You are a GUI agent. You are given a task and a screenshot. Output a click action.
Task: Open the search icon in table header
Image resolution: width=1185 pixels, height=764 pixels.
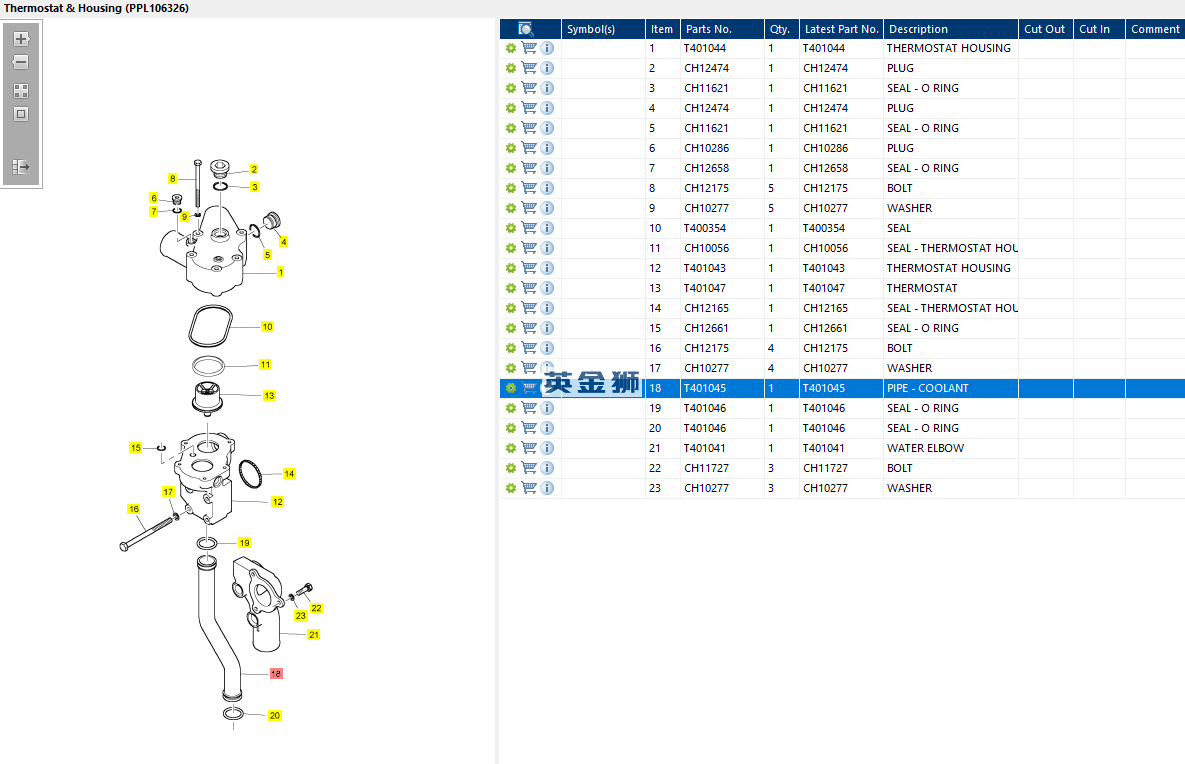point(526,29)
